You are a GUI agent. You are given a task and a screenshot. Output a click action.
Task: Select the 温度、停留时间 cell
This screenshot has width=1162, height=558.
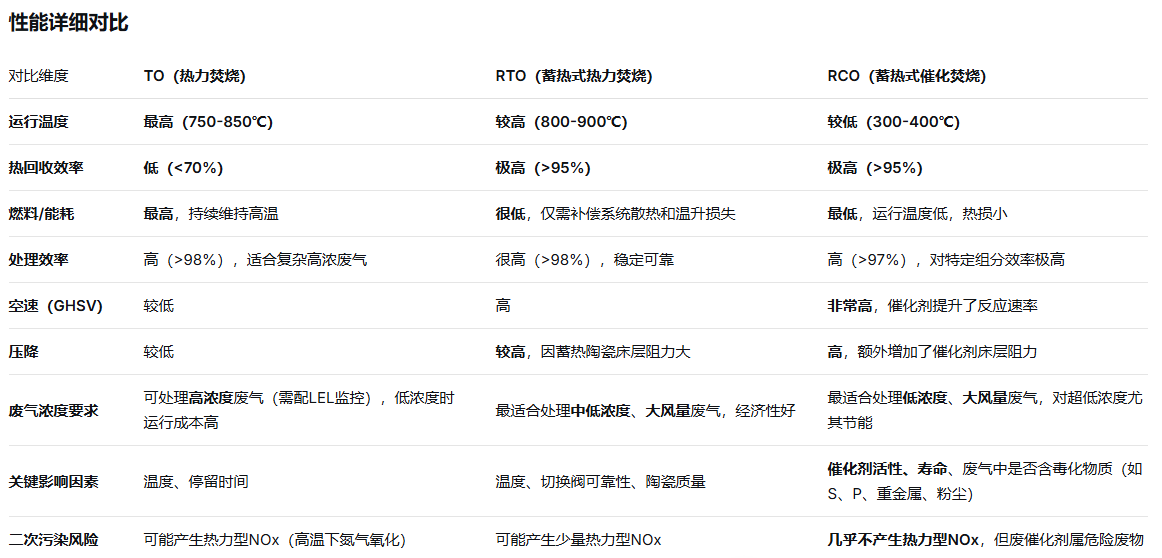pyautogui.click(x=196, y=482)
